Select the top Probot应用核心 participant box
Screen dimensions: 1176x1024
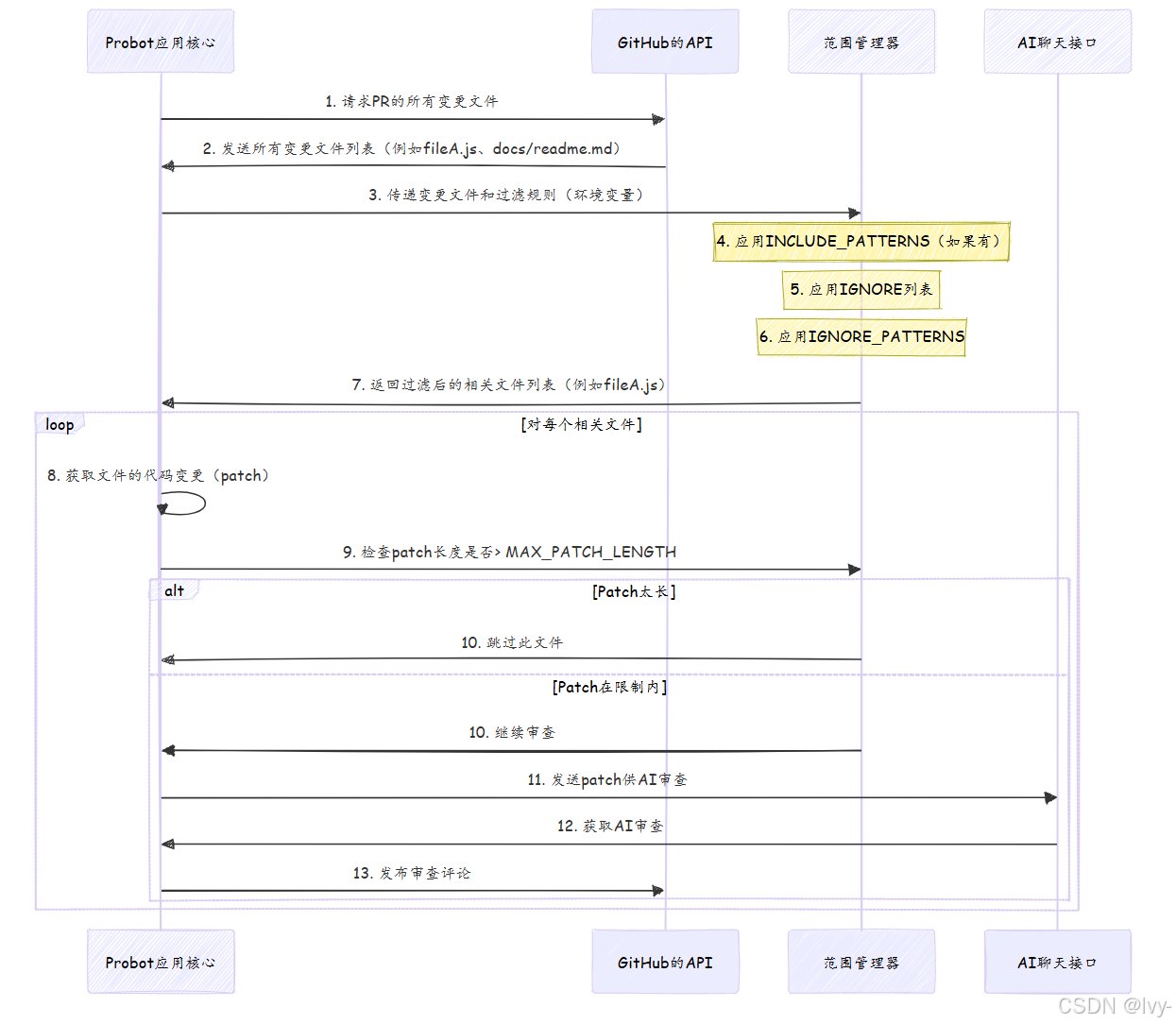point(161,42)
